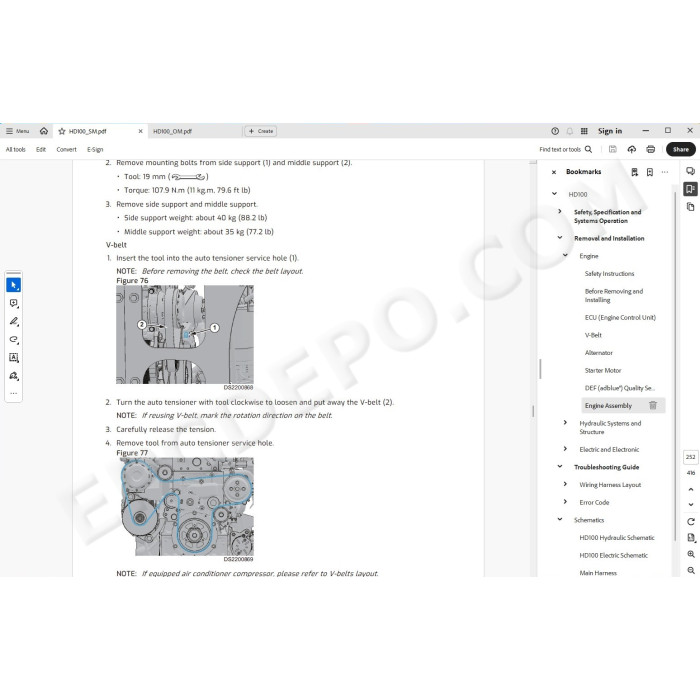
Task: Click the page number 252 field
Action: [690, 457]
